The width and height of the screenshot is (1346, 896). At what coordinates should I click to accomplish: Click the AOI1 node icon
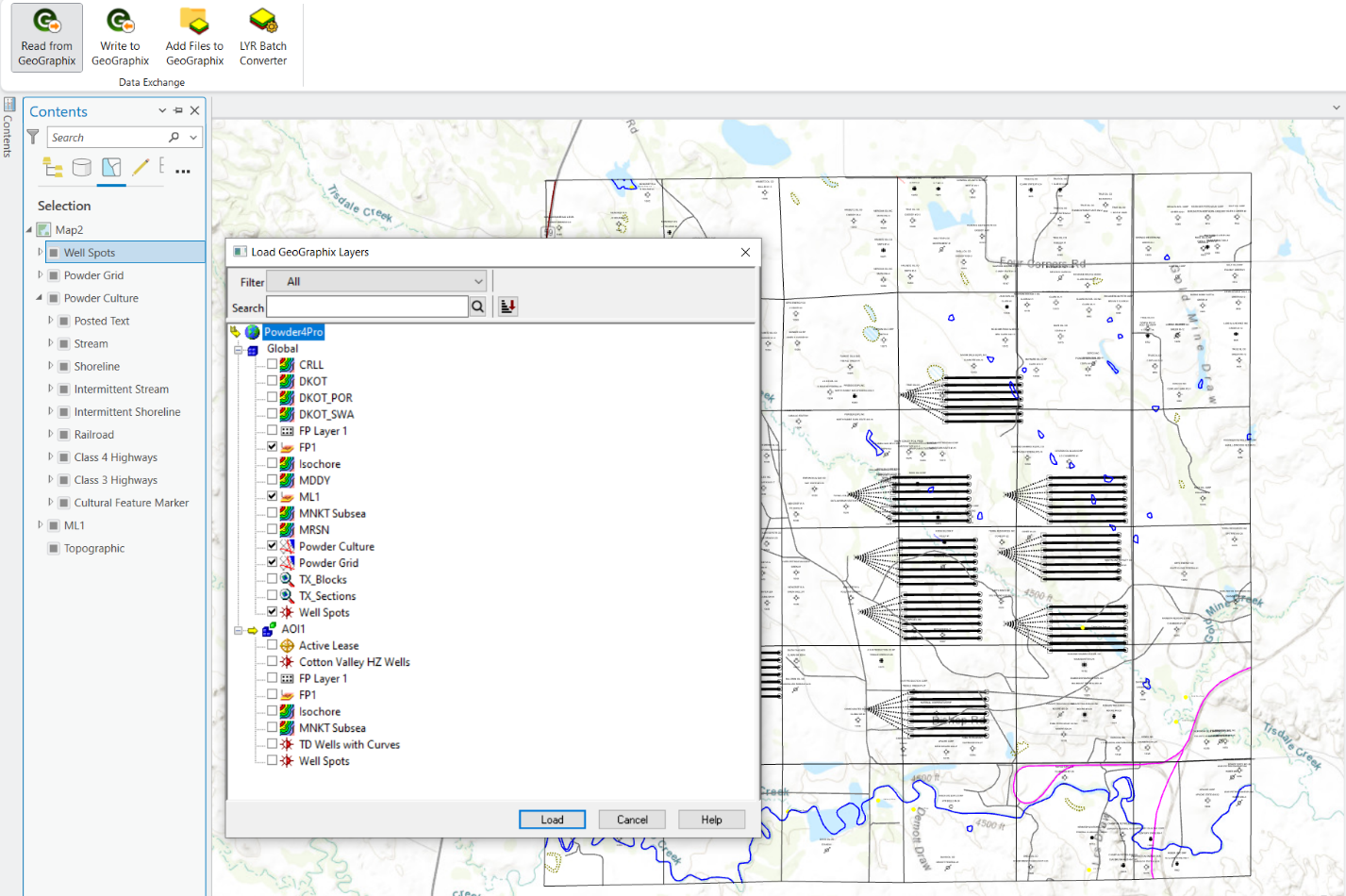(269, 629)
